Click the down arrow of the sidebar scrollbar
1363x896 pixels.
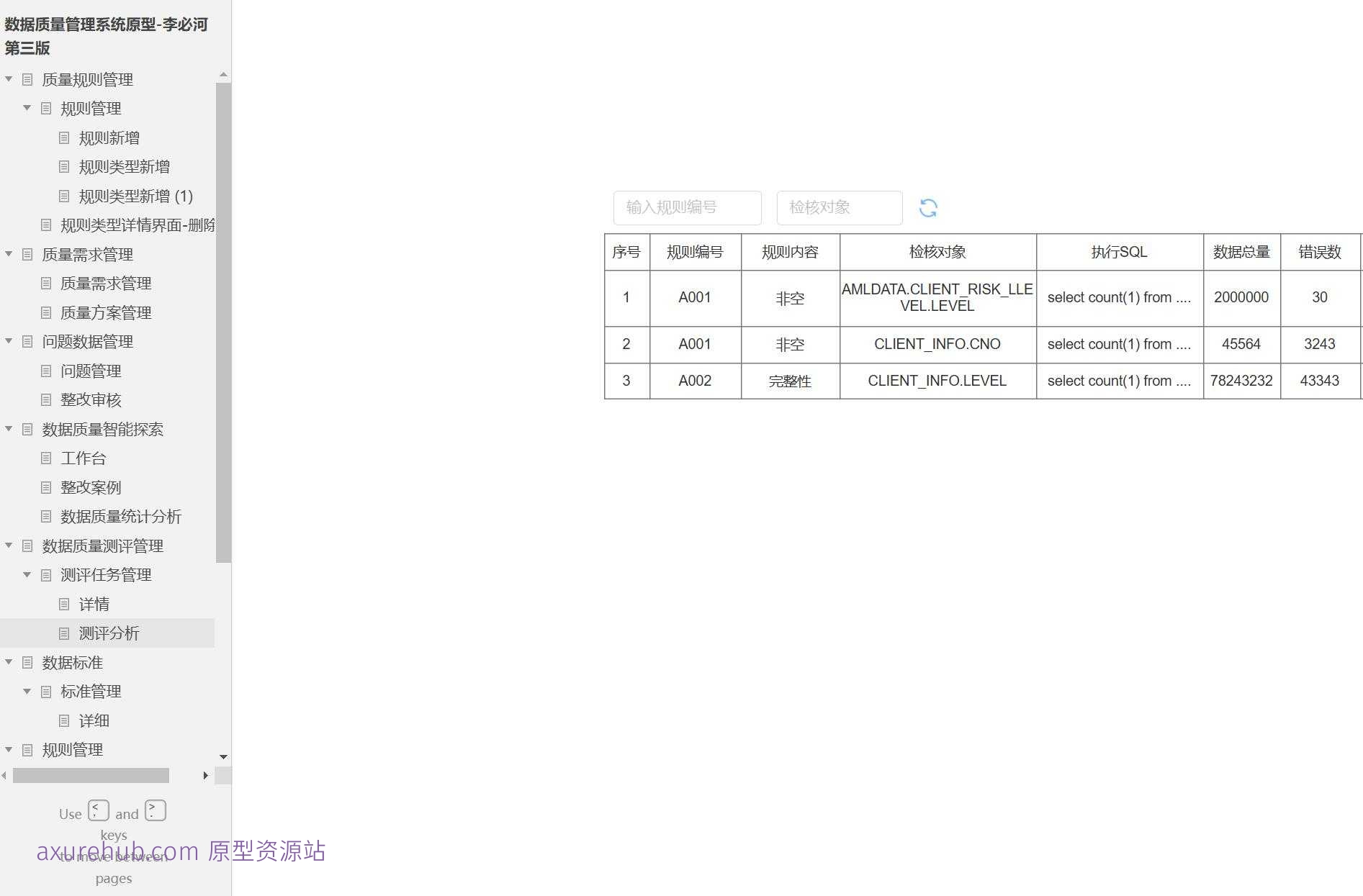(223, 757)
